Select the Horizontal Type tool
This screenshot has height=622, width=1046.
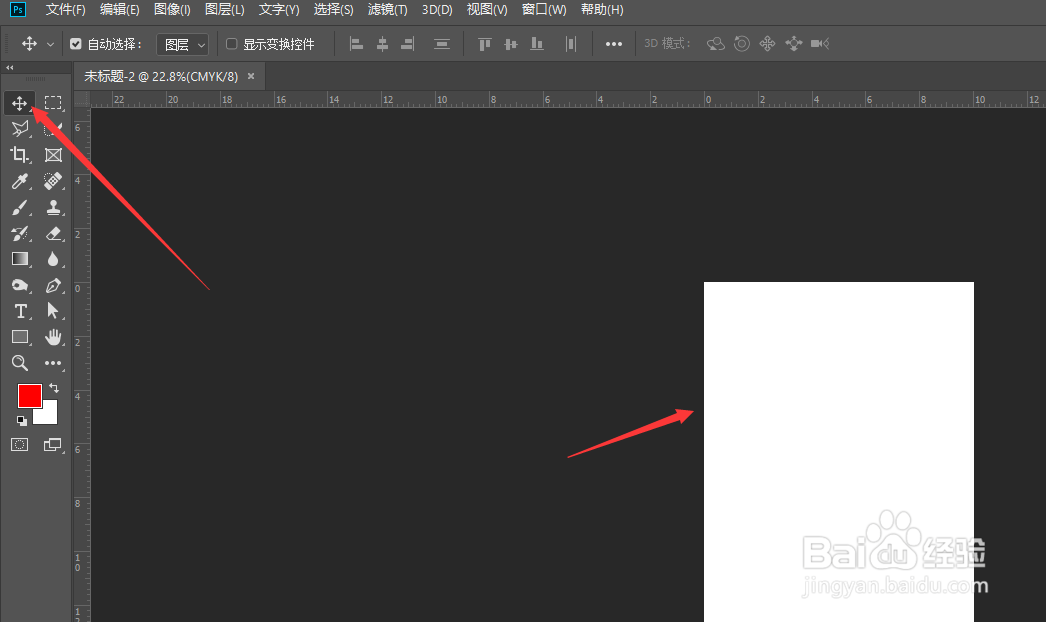tap(20, 311)
